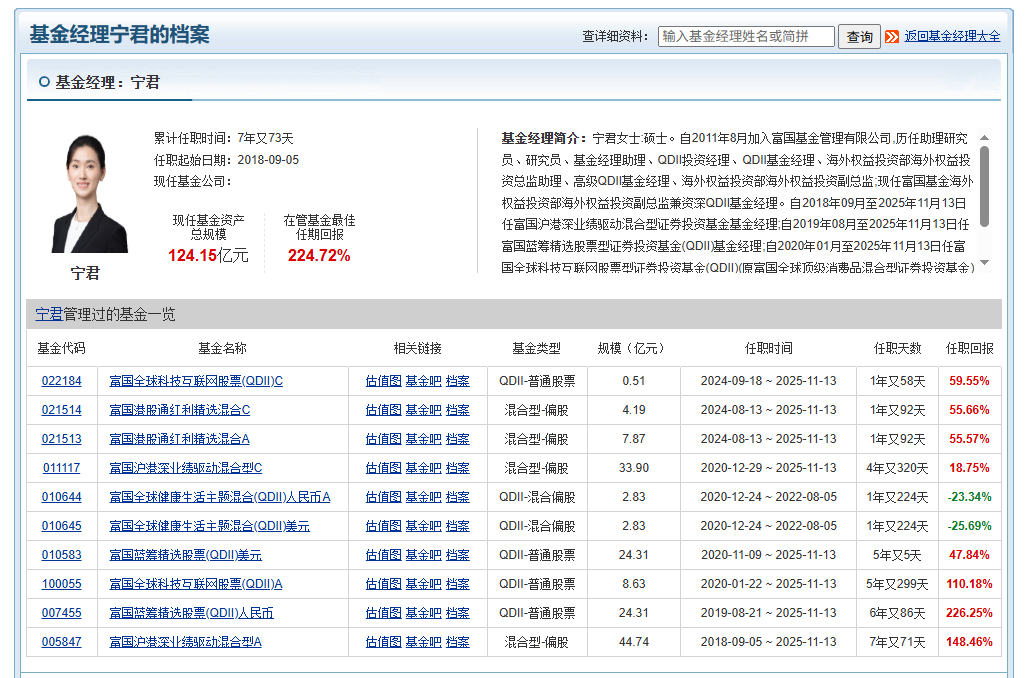
Task: Click 估值图 in the 100055 row
Action: [384, 584]
